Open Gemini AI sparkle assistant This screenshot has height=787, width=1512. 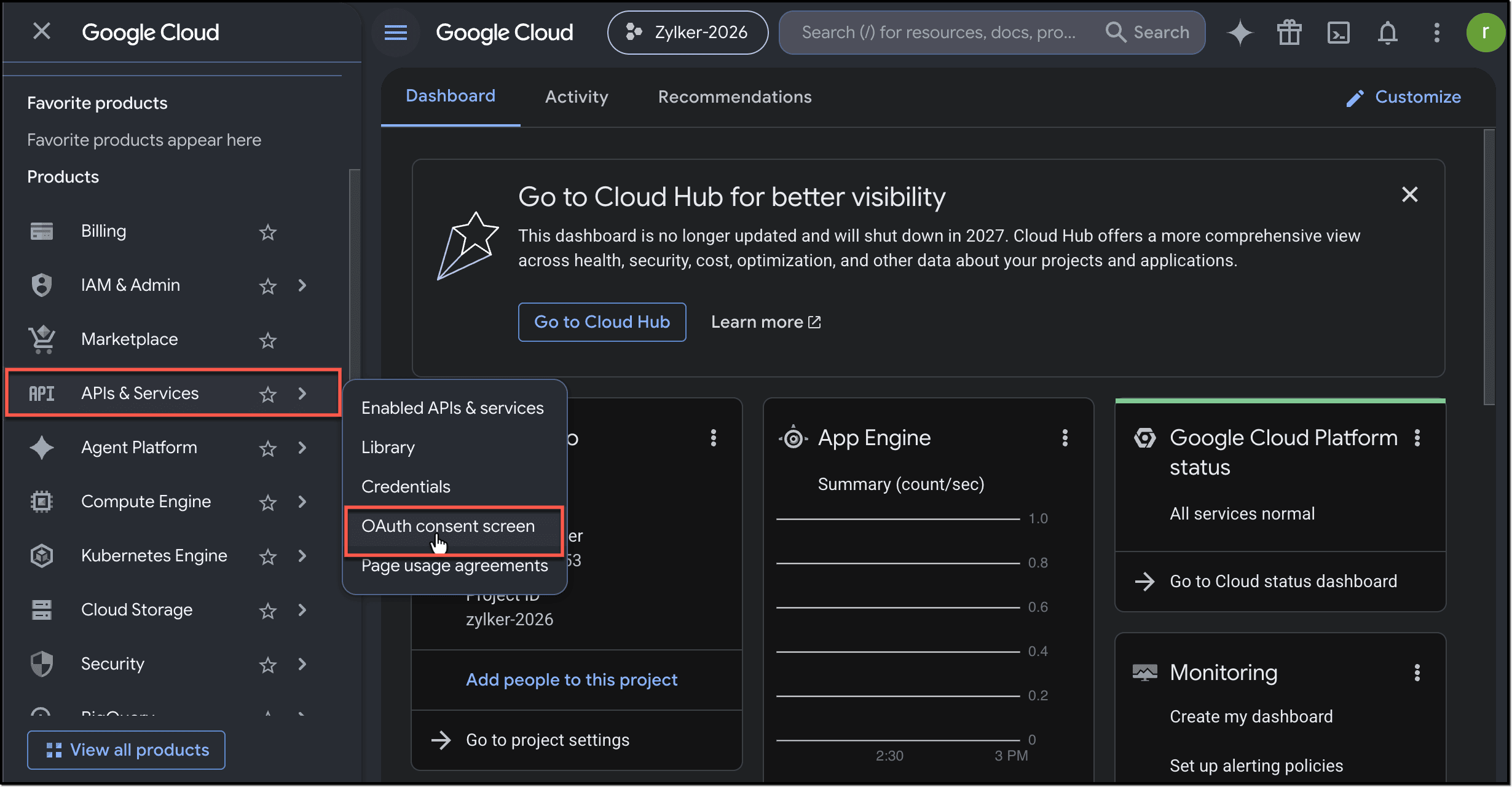coord(1240,33)
